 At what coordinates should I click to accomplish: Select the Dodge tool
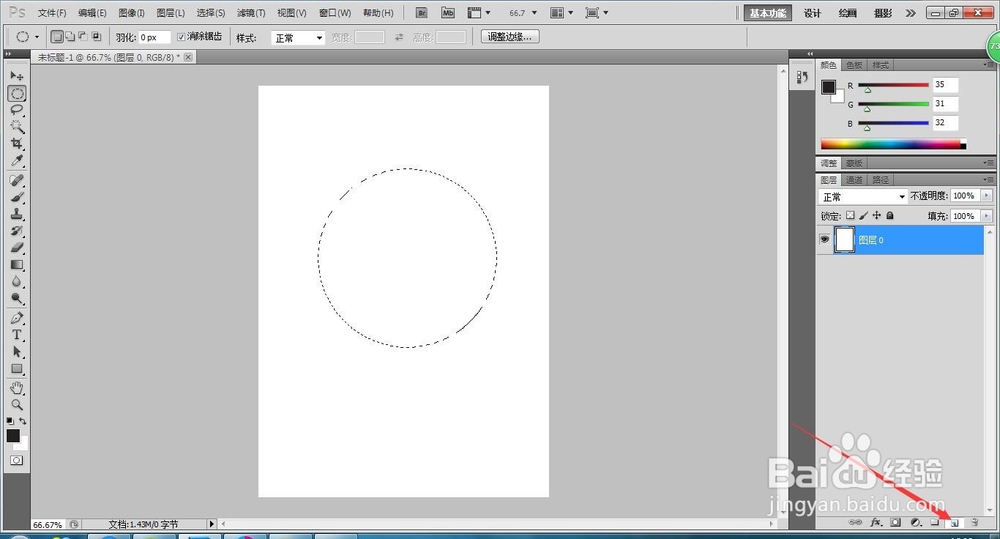pos(17,298)
